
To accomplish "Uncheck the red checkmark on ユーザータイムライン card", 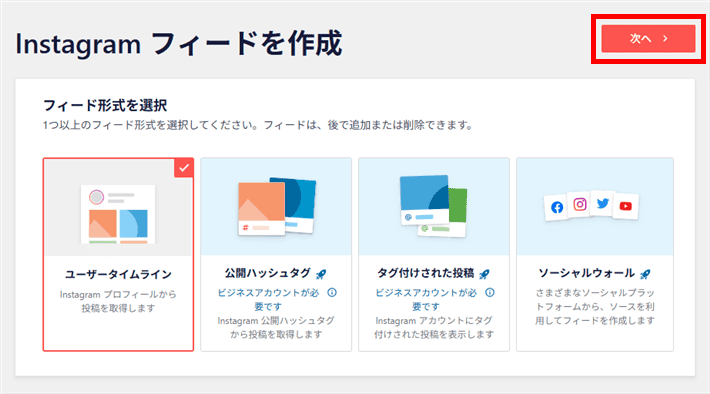I will tap(184, 168).
